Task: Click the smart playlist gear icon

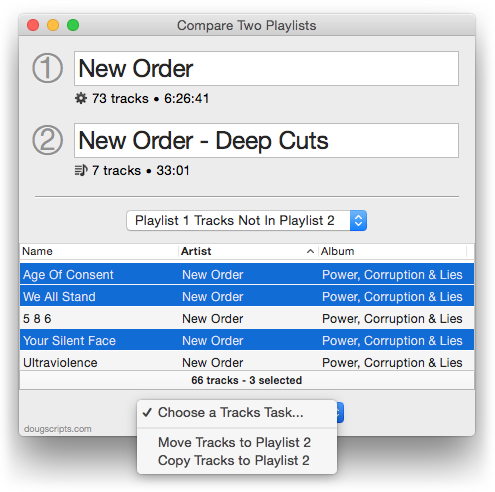Action: click(x=81, y=98)
